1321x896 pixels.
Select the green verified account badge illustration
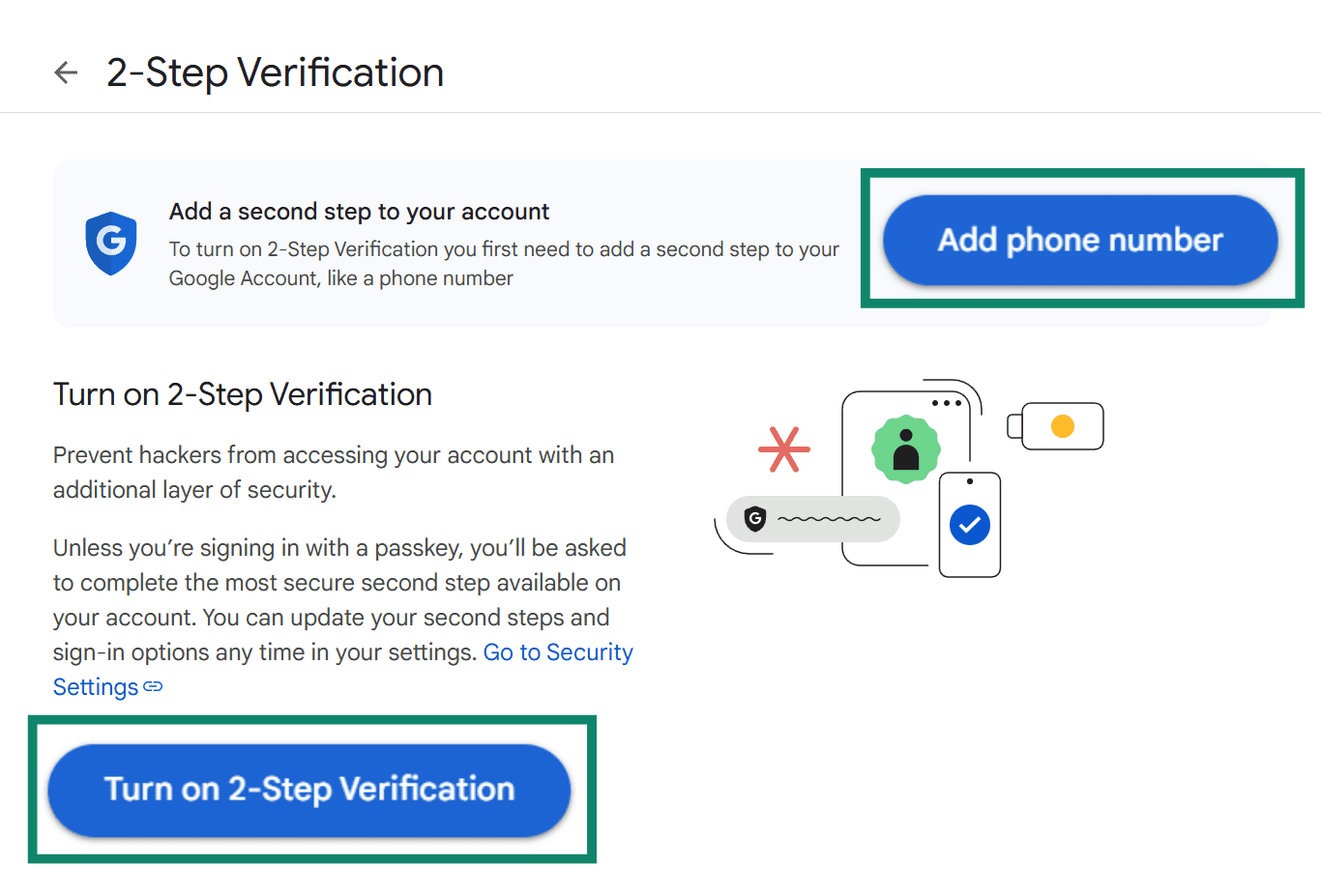pyautogui.click(x=906, y=449)
